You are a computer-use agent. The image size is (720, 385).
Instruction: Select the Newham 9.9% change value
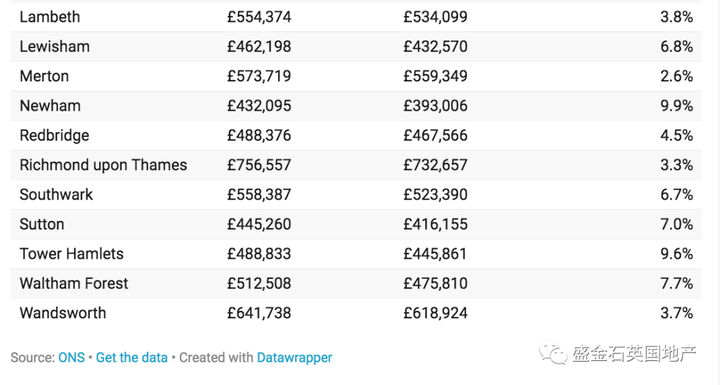676,106
